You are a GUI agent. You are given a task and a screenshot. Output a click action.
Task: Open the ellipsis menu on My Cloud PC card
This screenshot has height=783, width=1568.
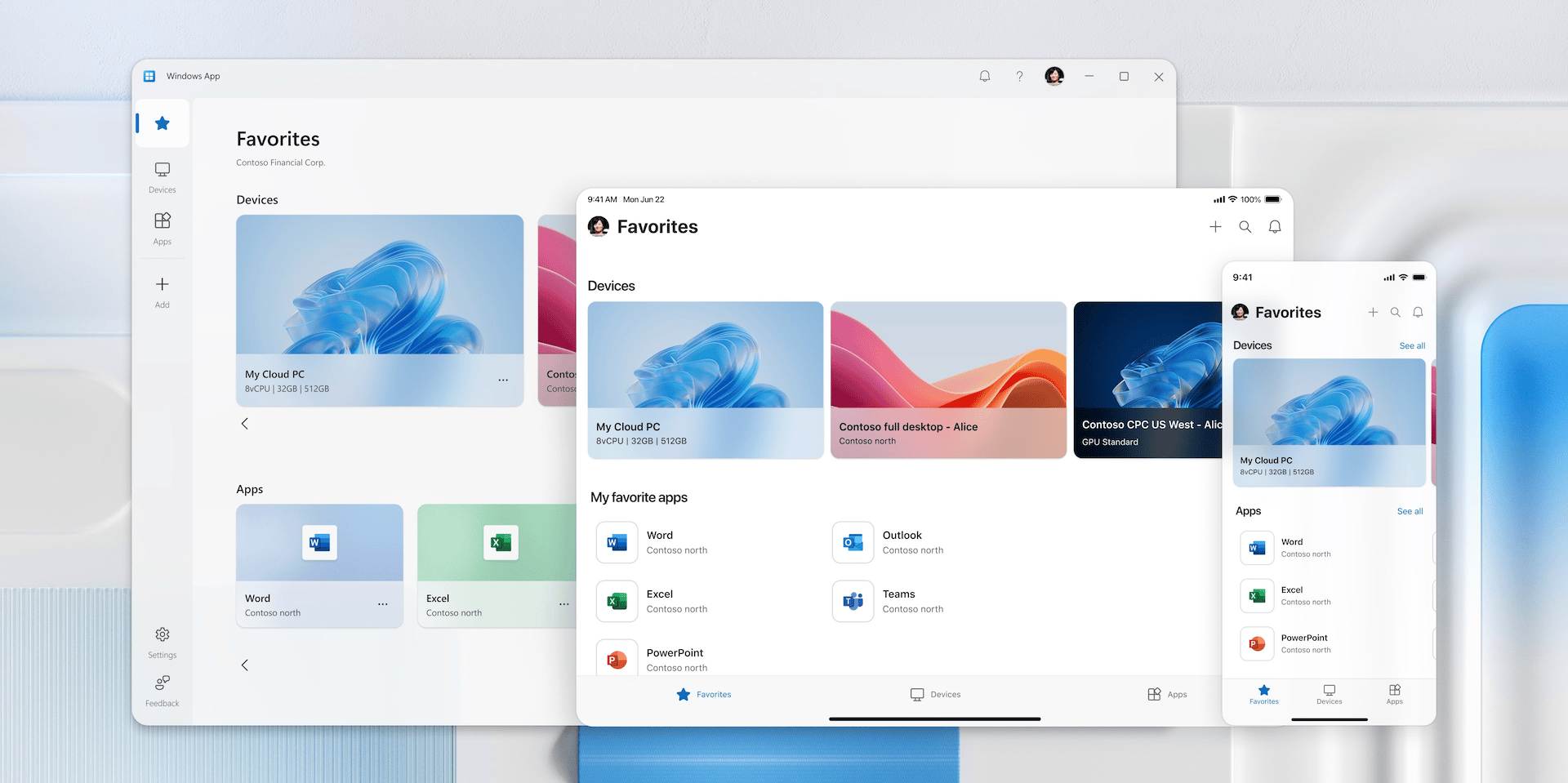503,380
